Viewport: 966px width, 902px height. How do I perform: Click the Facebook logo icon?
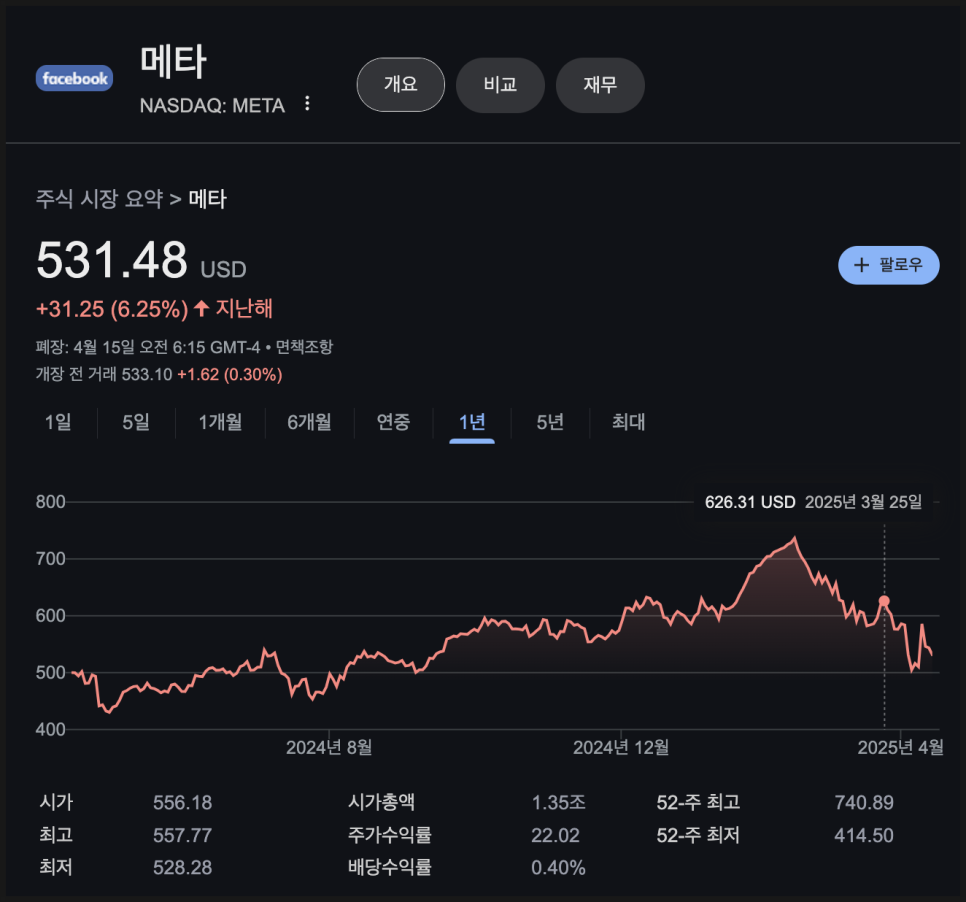point(74,78)
